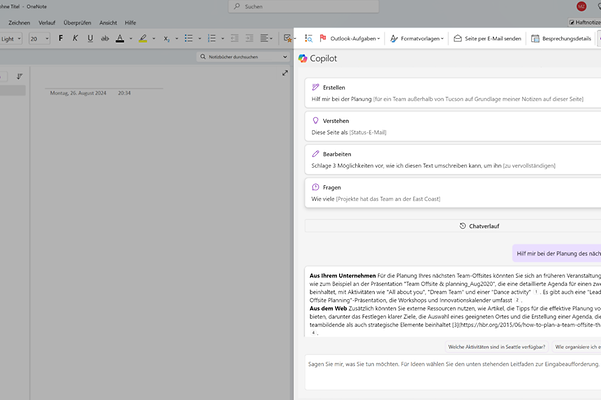Open the Ansicht menu tab
This screenshot has width=601, height=400.
(x=108, y=21)
